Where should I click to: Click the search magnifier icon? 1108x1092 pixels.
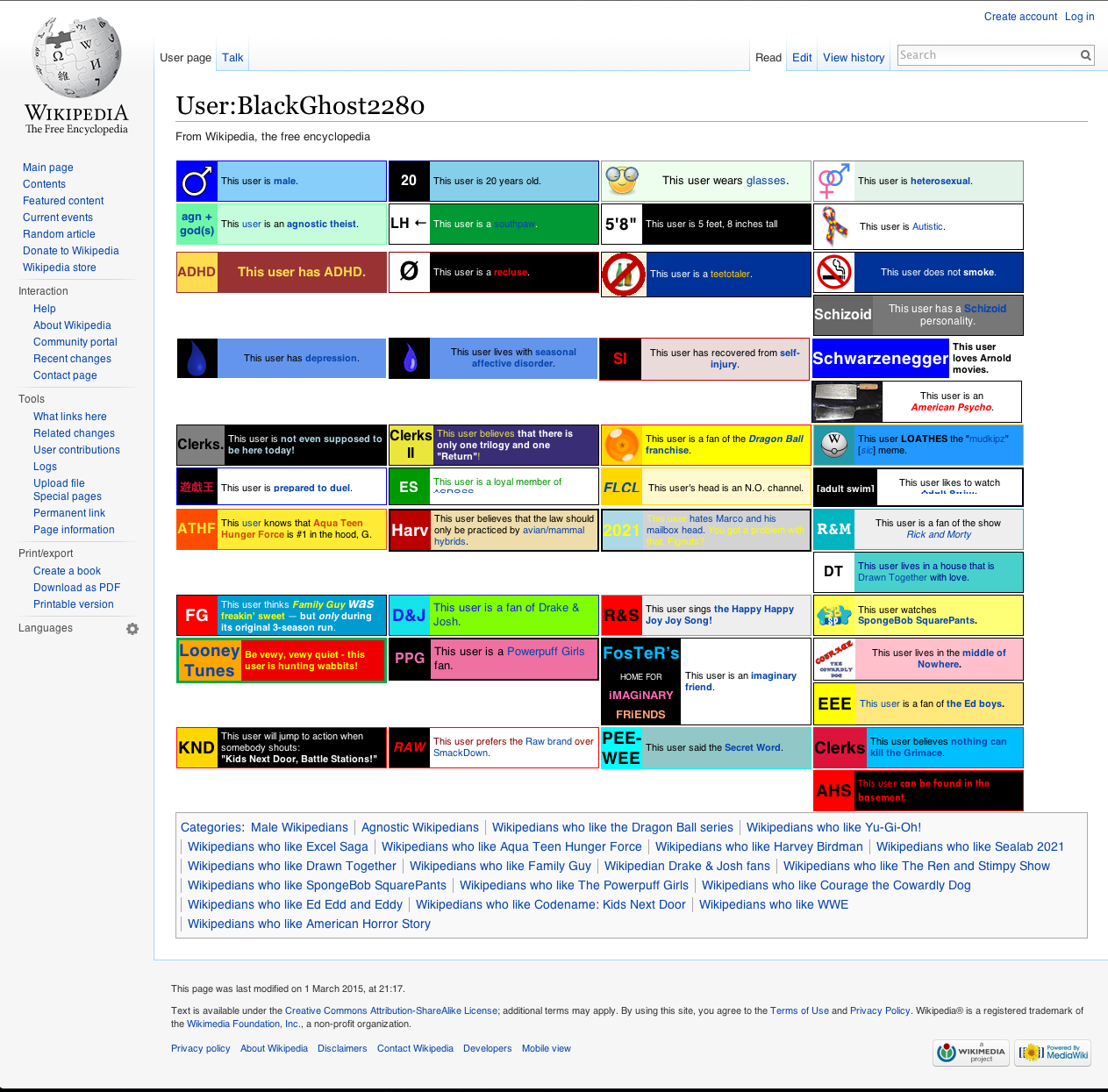tap(1085, 55)
